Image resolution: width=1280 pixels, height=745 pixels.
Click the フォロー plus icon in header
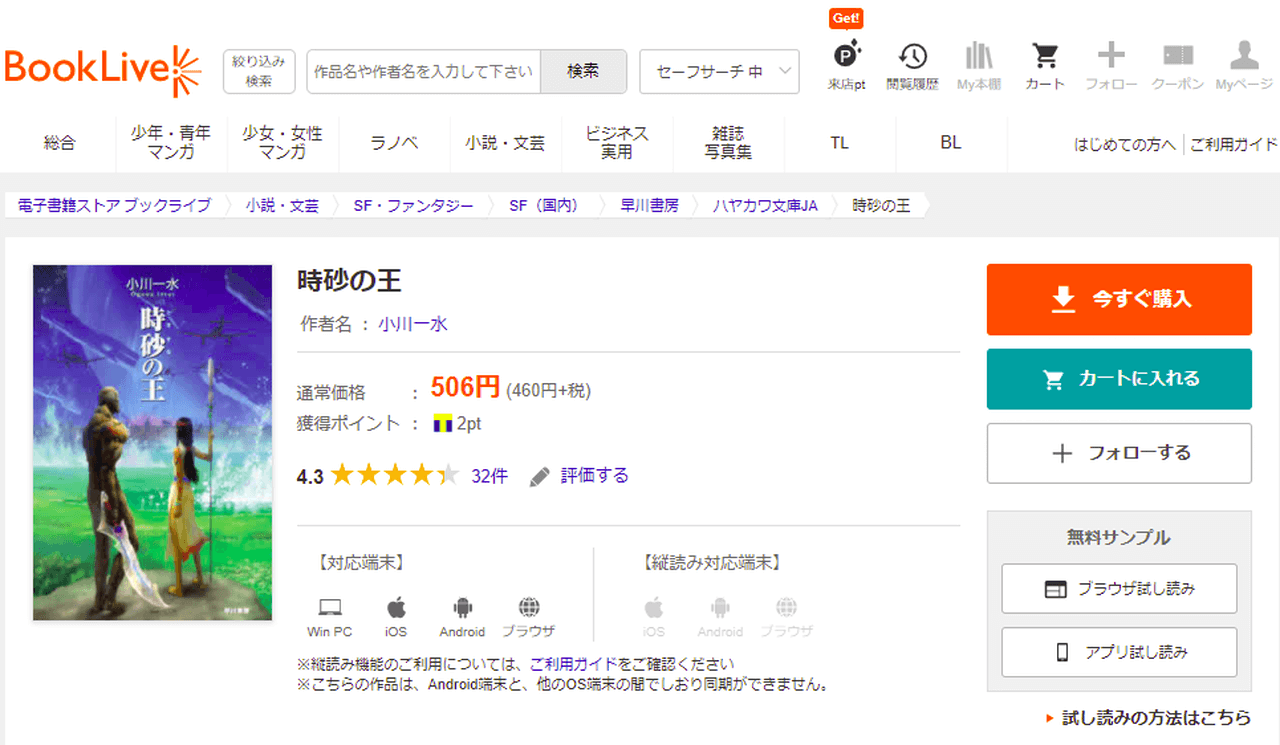[1111, 57]
